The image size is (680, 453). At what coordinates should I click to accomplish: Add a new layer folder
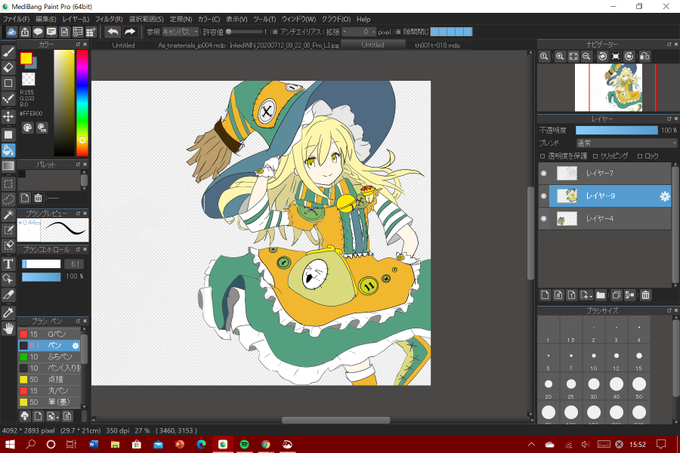[x=601, y=295]
